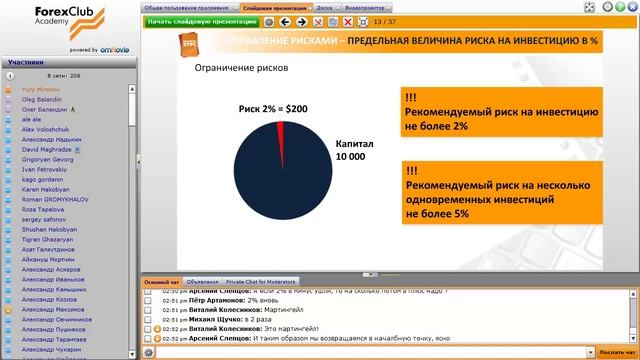Screen dimensions: 640x360
Task: Click the fit-to-screen icon beside slide counter
Action: coord(363,22)
